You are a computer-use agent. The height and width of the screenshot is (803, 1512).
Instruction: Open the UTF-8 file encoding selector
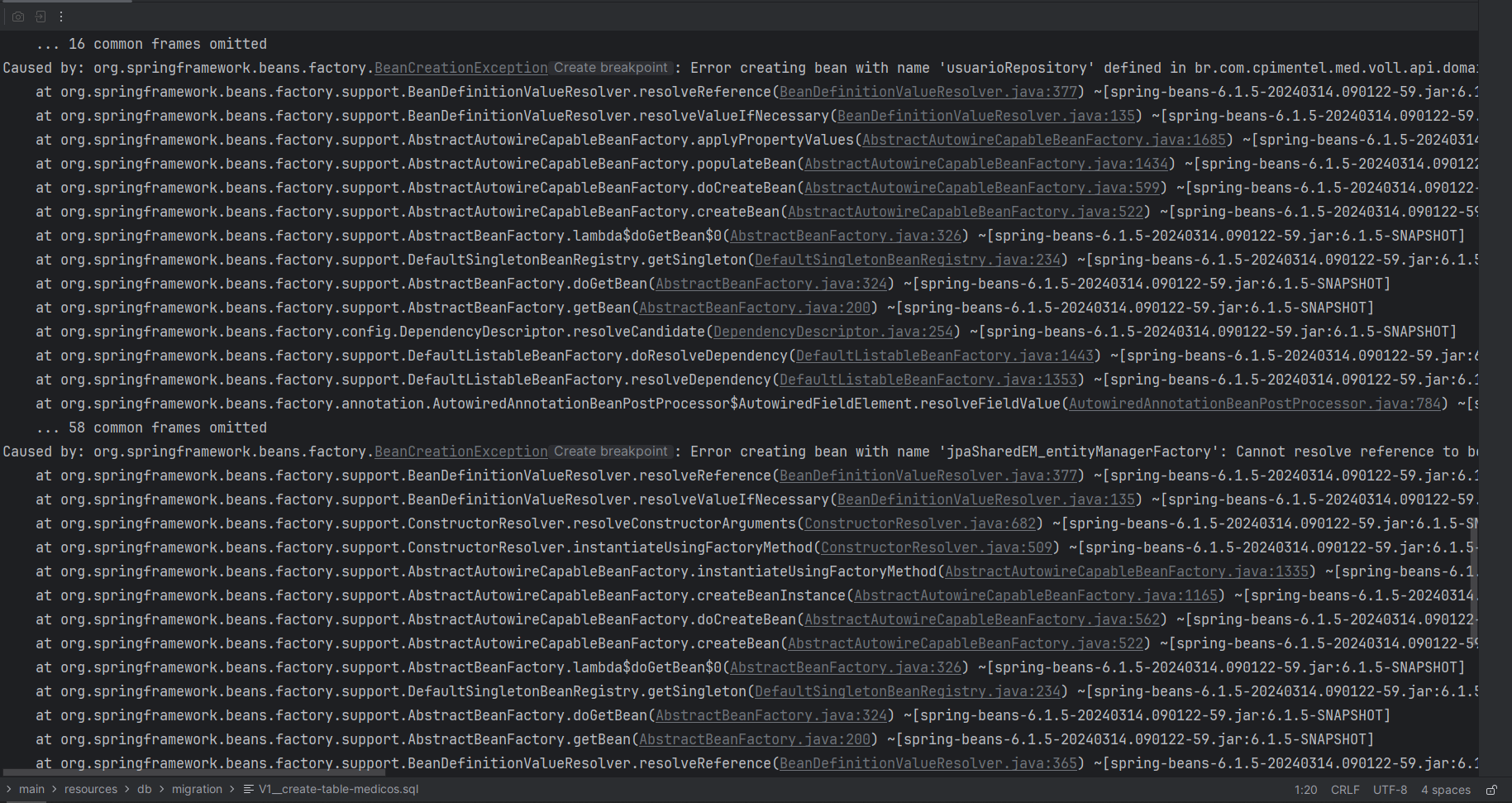pos(1390,790)
